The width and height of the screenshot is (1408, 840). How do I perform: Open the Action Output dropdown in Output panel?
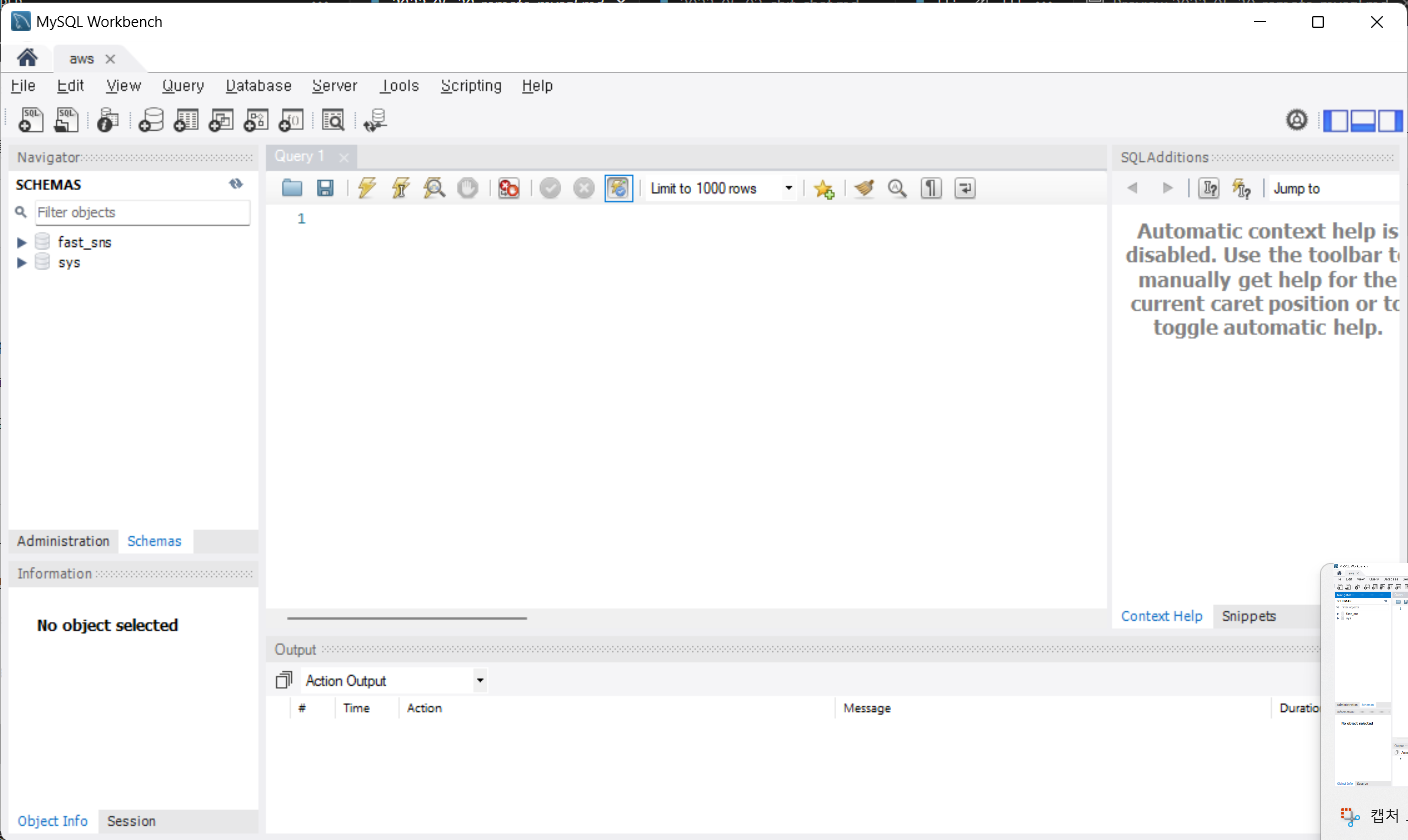[x=479, y=680]
